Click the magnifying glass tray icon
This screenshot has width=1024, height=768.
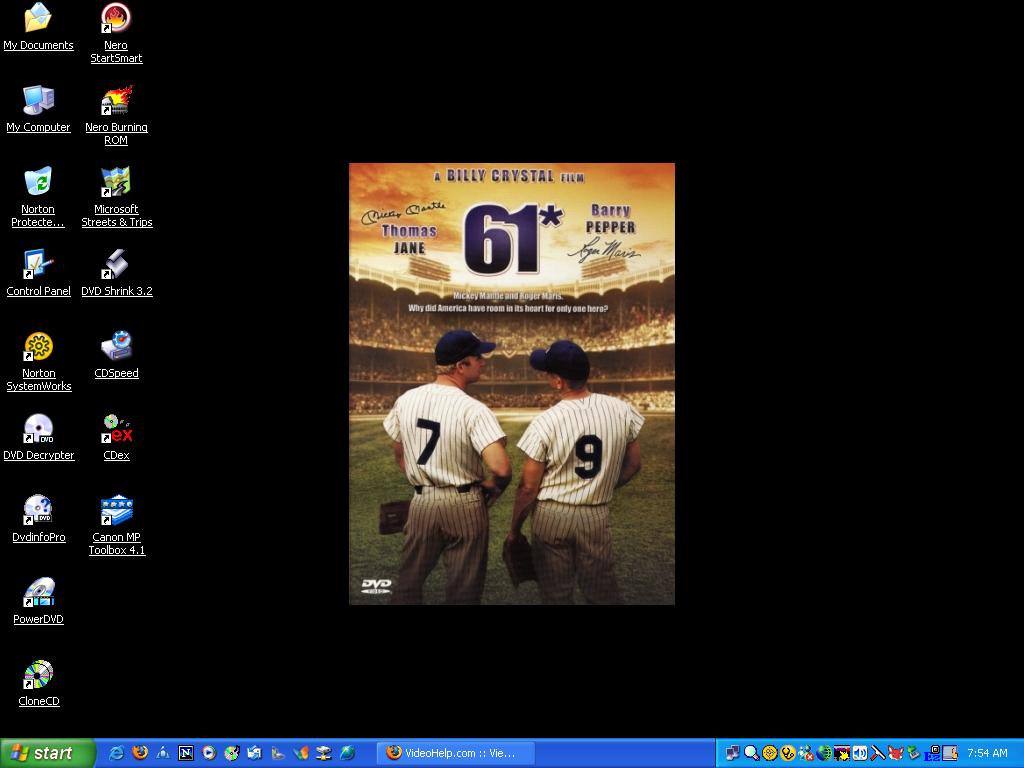coord(751,753)
